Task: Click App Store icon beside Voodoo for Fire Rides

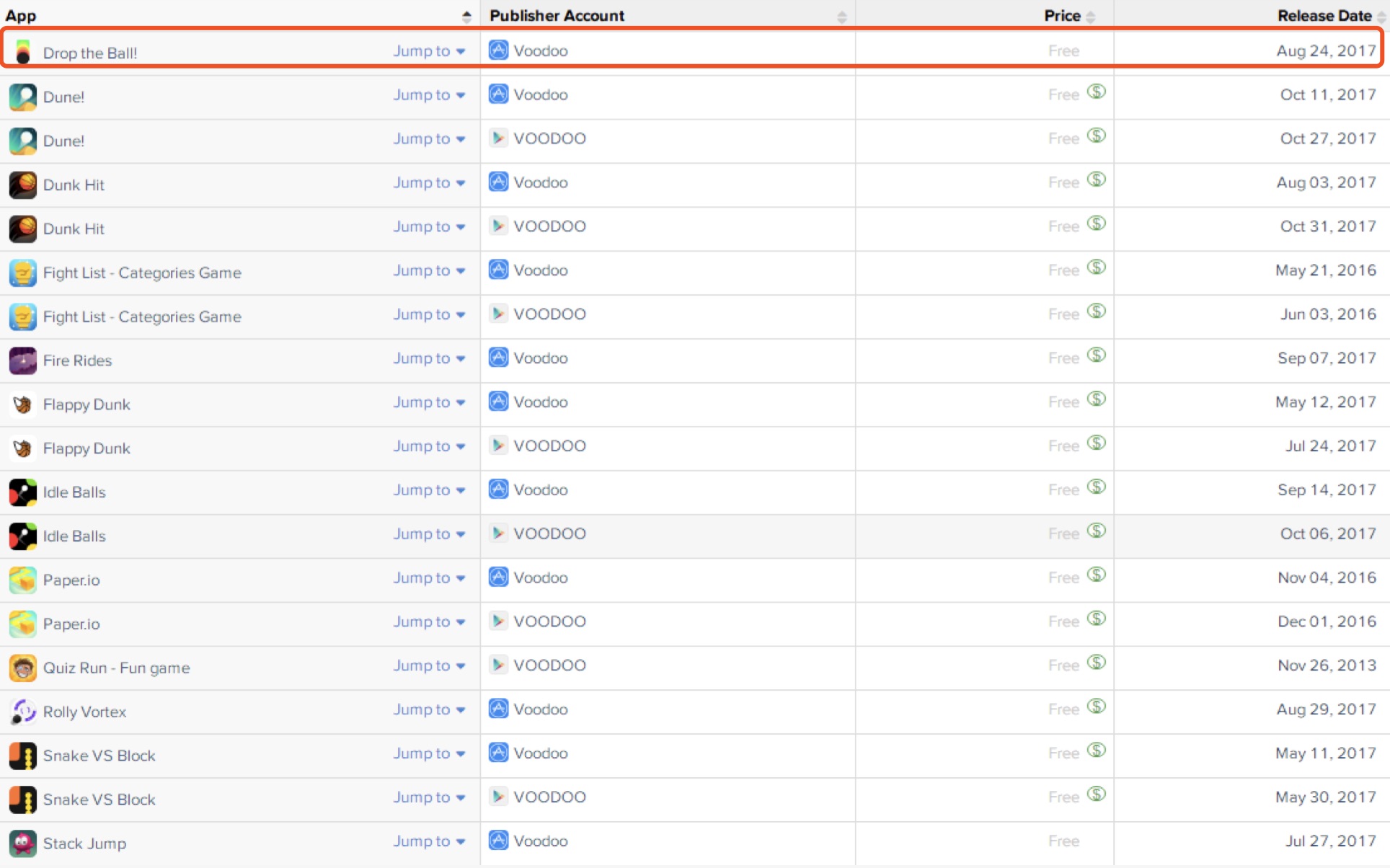Action: [x=498, y=358]
